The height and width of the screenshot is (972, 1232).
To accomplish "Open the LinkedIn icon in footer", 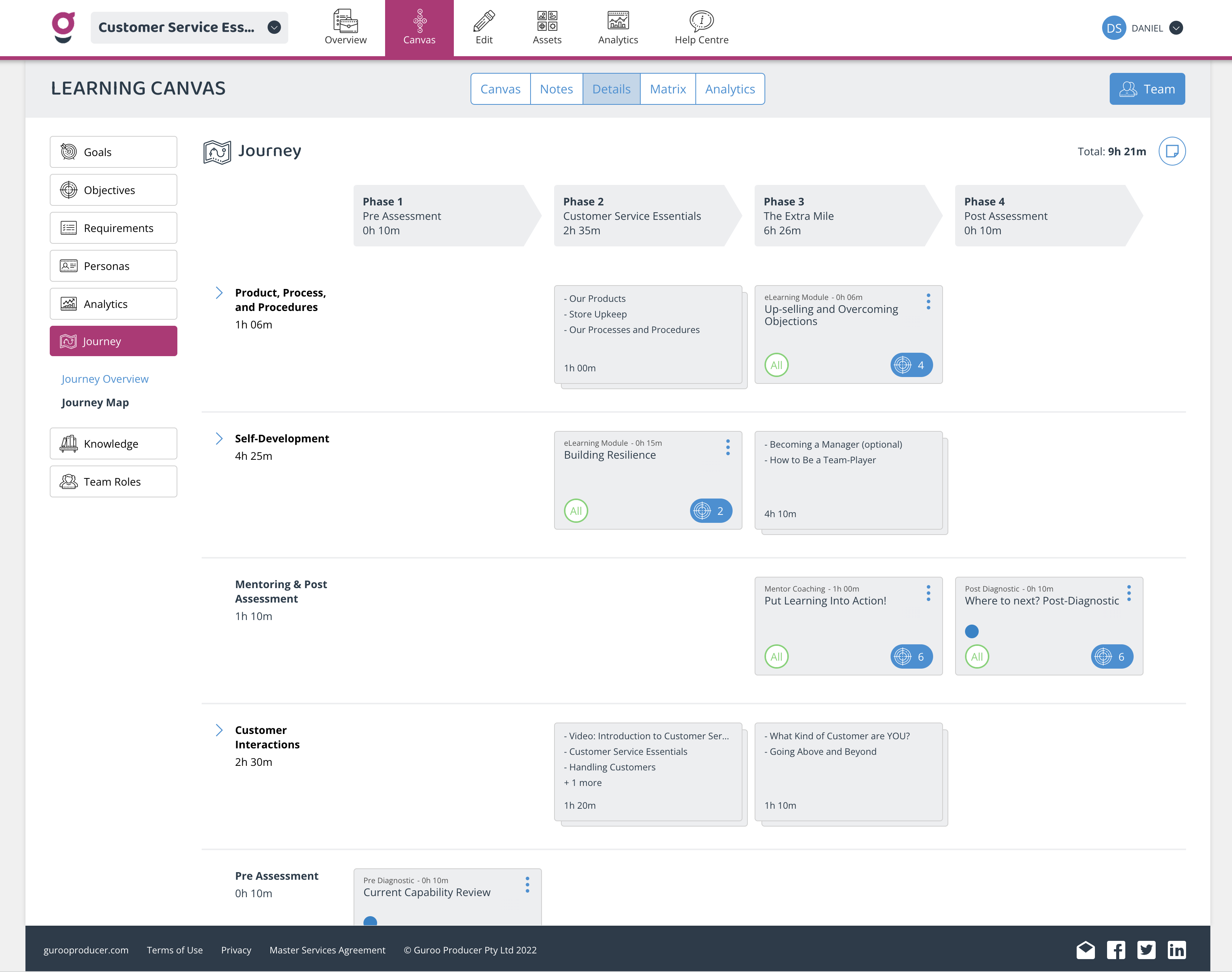I will point(1176,950).
